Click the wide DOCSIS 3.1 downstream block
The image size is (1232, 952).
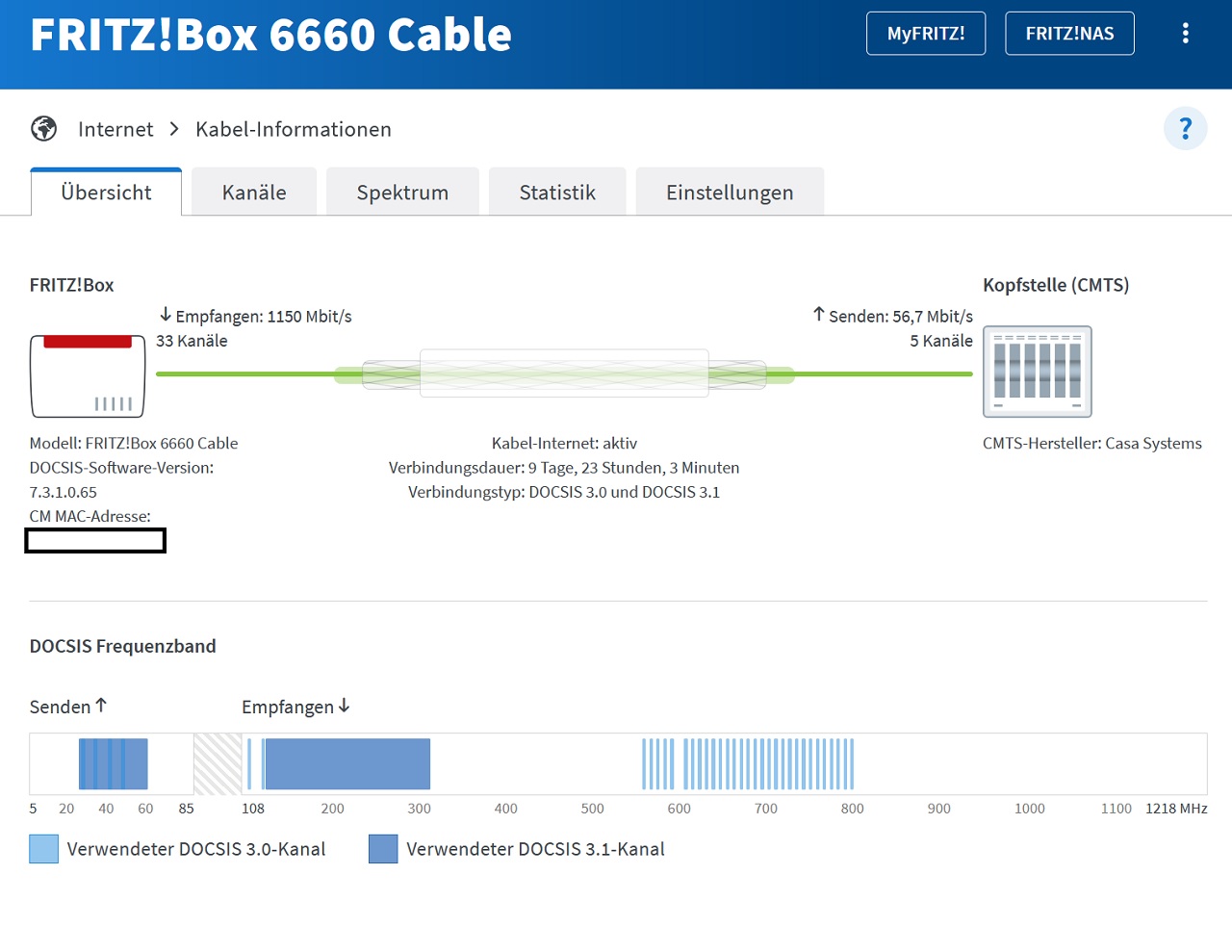coord(346,764)
